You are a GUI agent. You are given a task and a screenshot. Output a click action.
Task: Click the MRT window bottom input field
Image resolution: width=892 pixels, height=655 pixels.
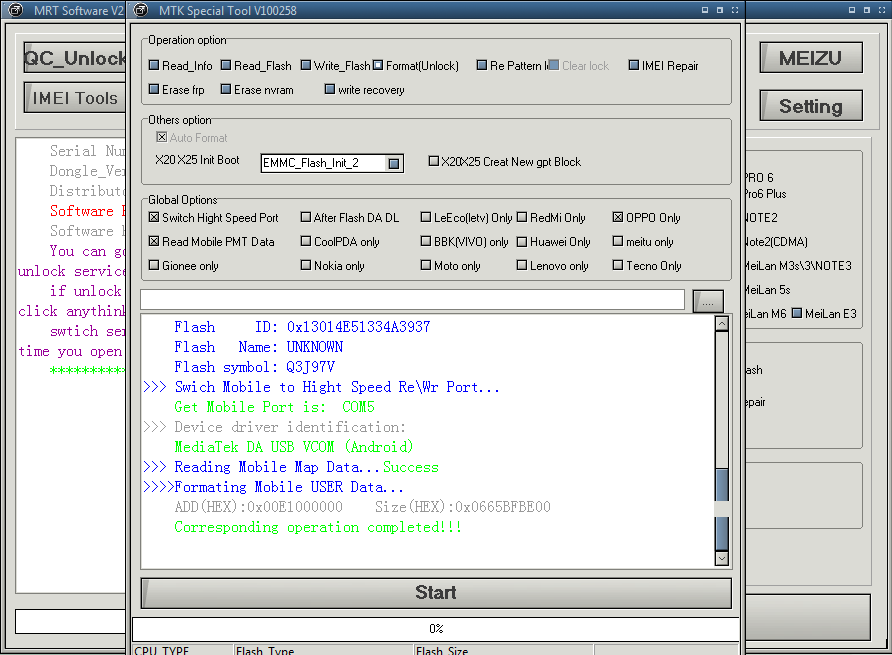[71, 621]
